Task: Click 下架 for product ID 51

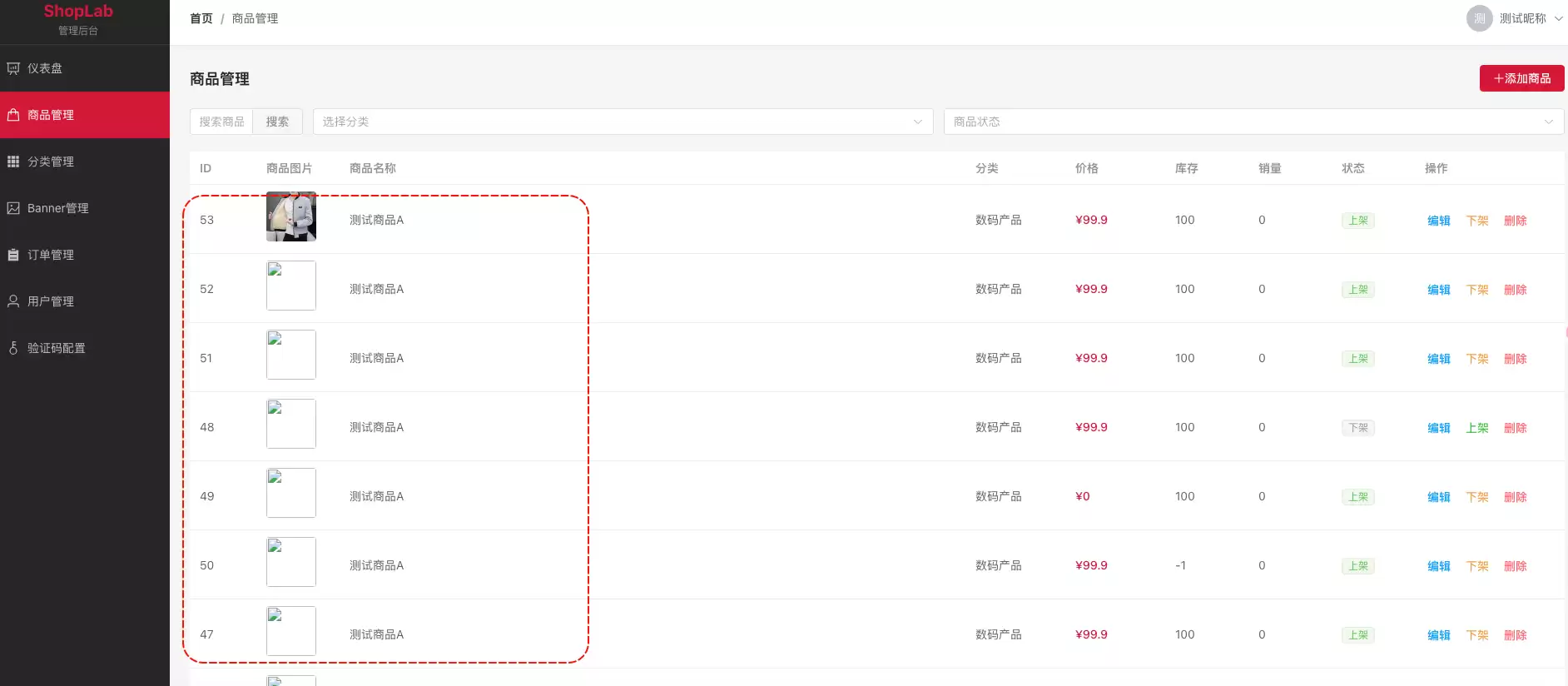Action: click(1477, 359)
